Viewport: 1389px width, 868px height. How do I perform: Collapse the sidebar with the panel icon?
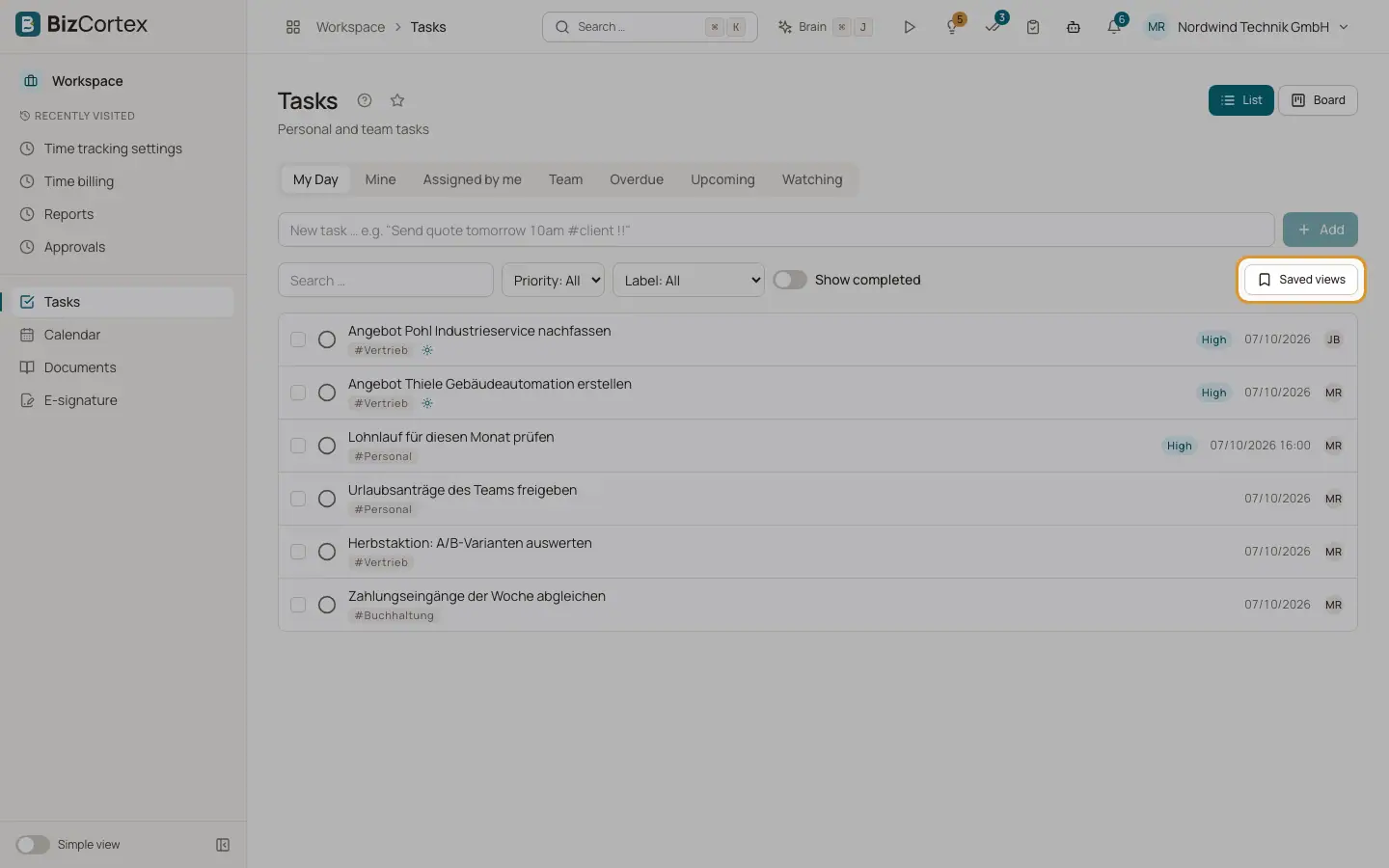point(223,845)
